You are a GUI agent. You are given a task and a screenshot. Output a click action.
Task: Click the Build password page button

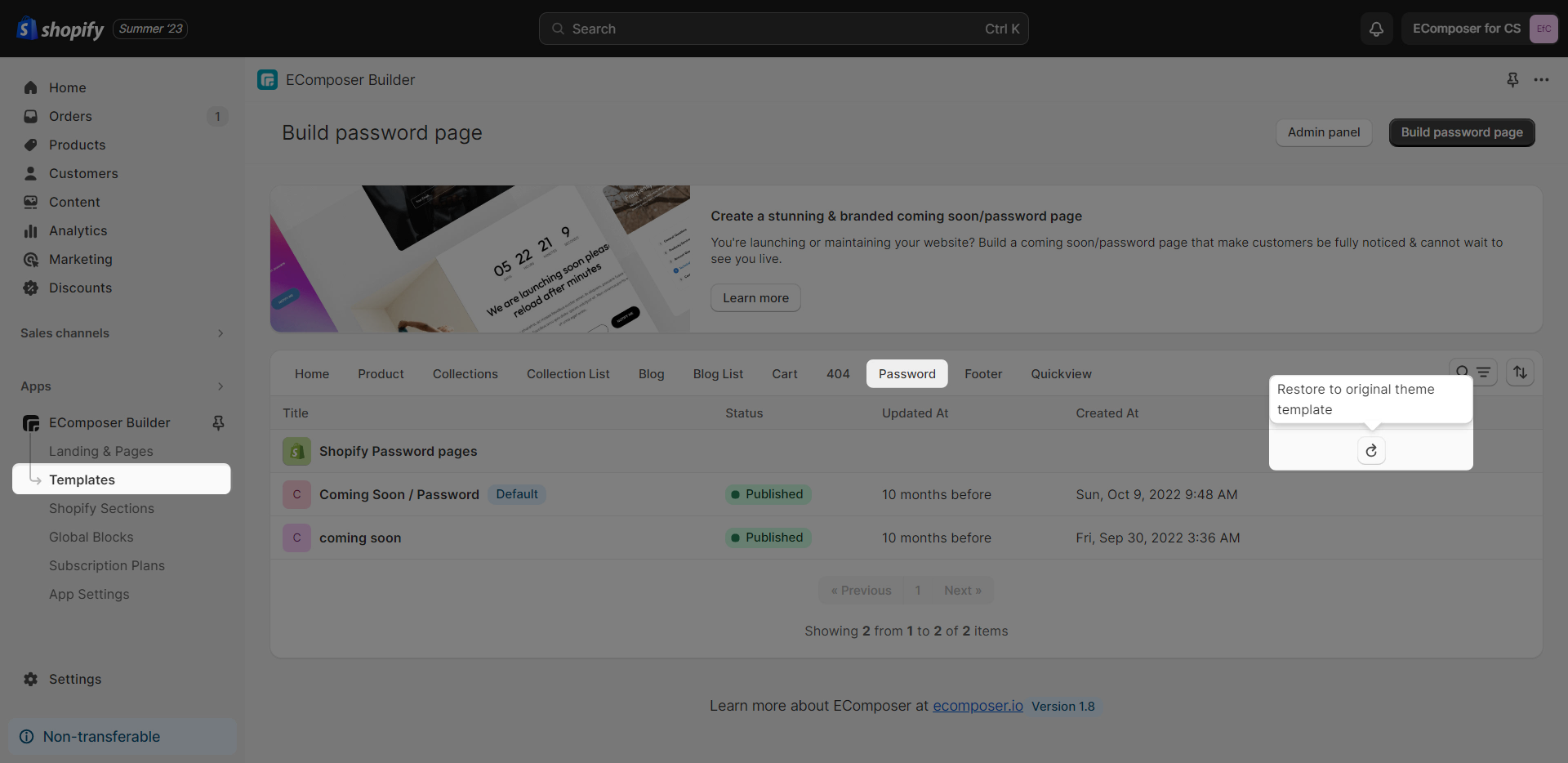[x=1462, y=132]
